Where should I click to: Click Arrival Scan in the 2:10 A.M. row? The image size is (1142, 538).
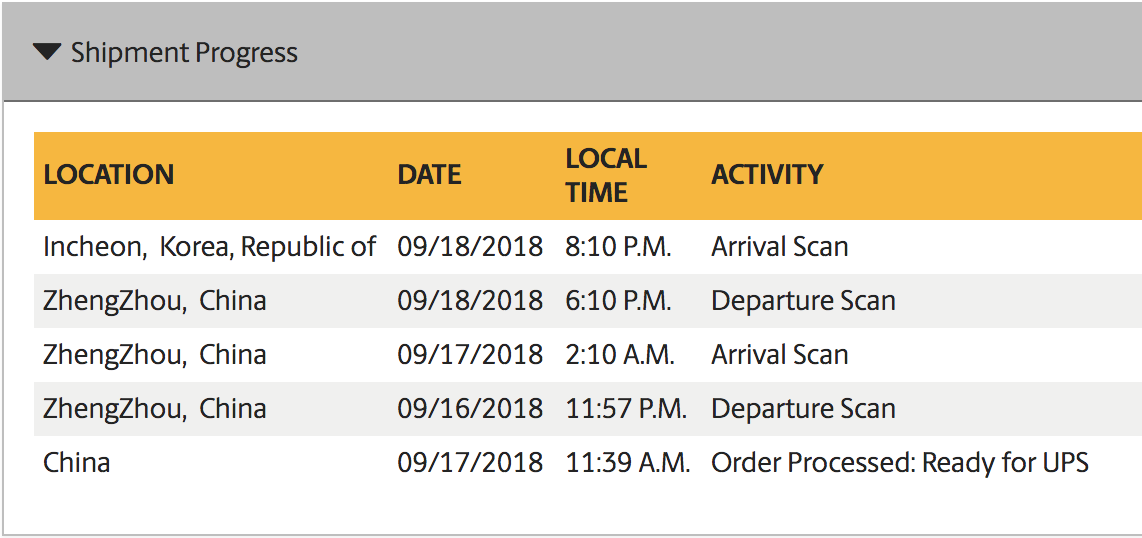tap(779, 355)
